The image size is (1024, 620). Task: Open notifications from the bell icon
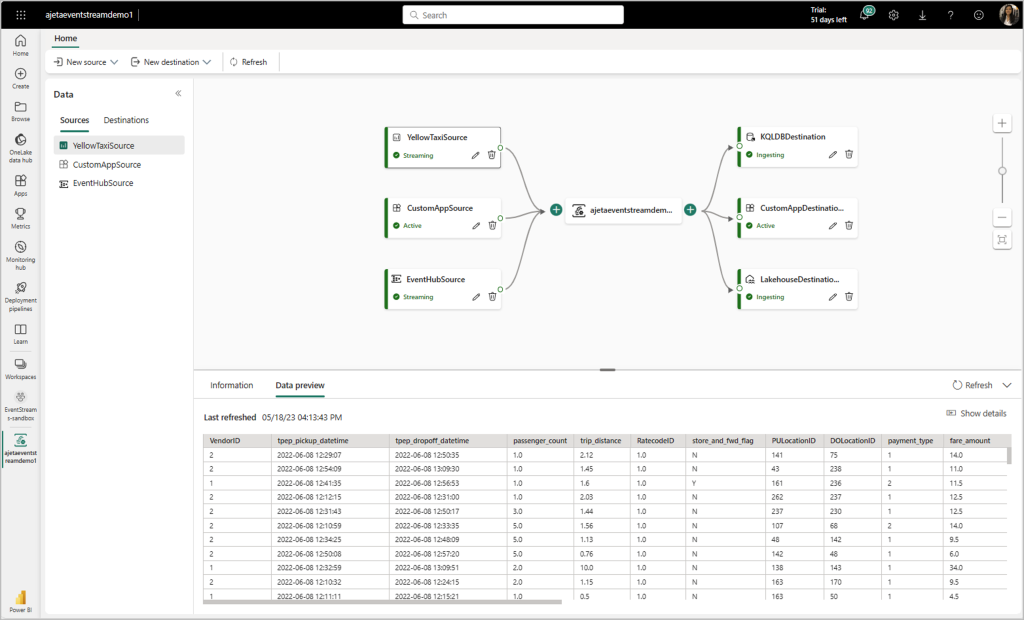click(864, 14)
